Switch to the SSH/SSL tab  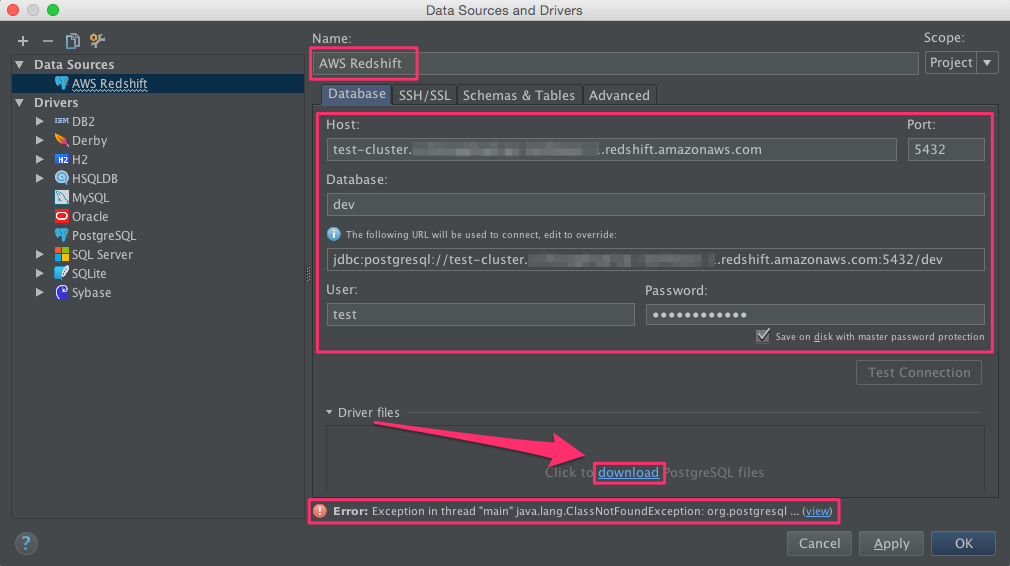tap(424, 95)
